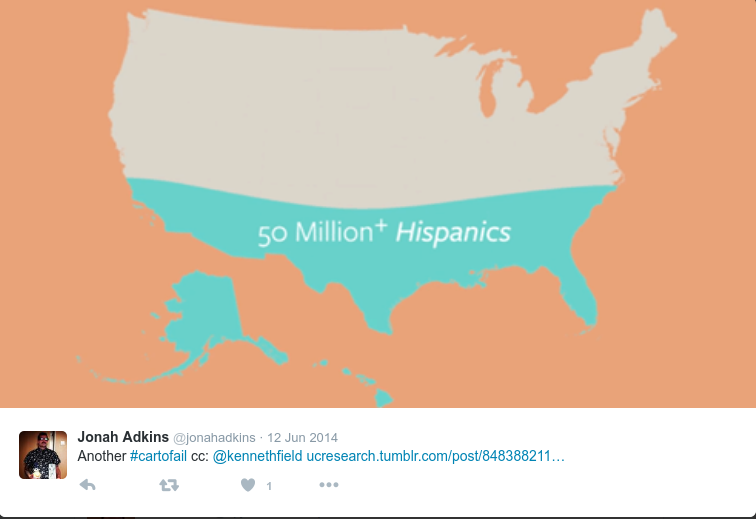This screenshot has height=519, width=756.
Task: Click the Florida peninsula on the map
Action: click(581, 294)
